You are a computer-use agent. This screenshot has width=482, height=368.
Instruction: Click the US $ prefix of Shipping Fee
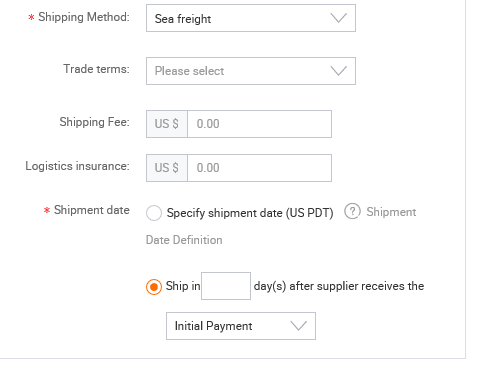167,124
